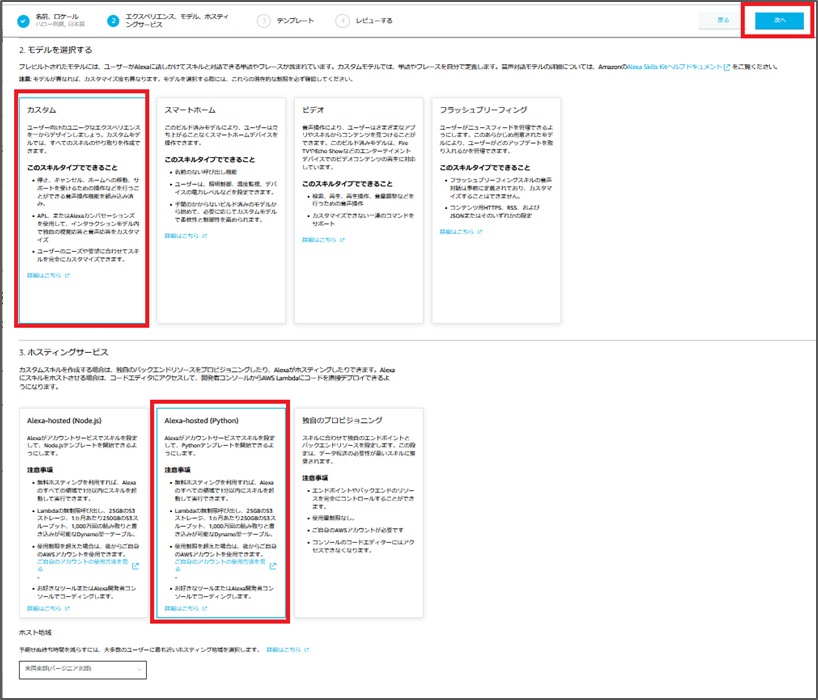Click external-link icon by hosting region description
Screen dimensions: 818x700
306,650
